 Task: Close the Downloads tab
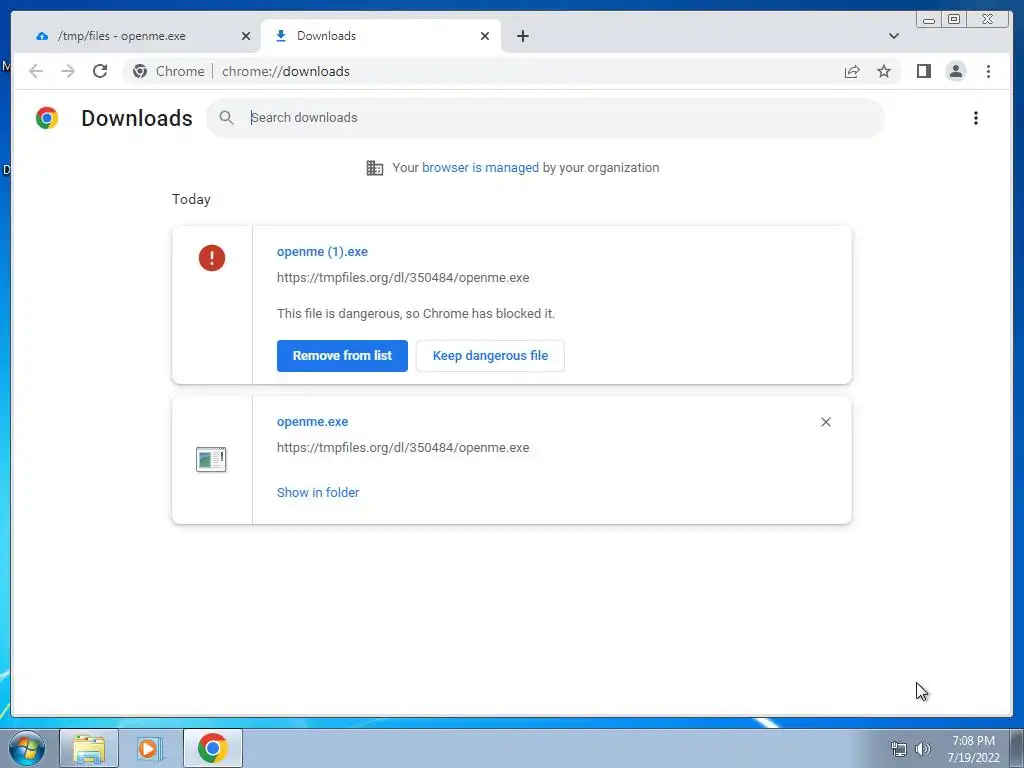pos(485,36)
